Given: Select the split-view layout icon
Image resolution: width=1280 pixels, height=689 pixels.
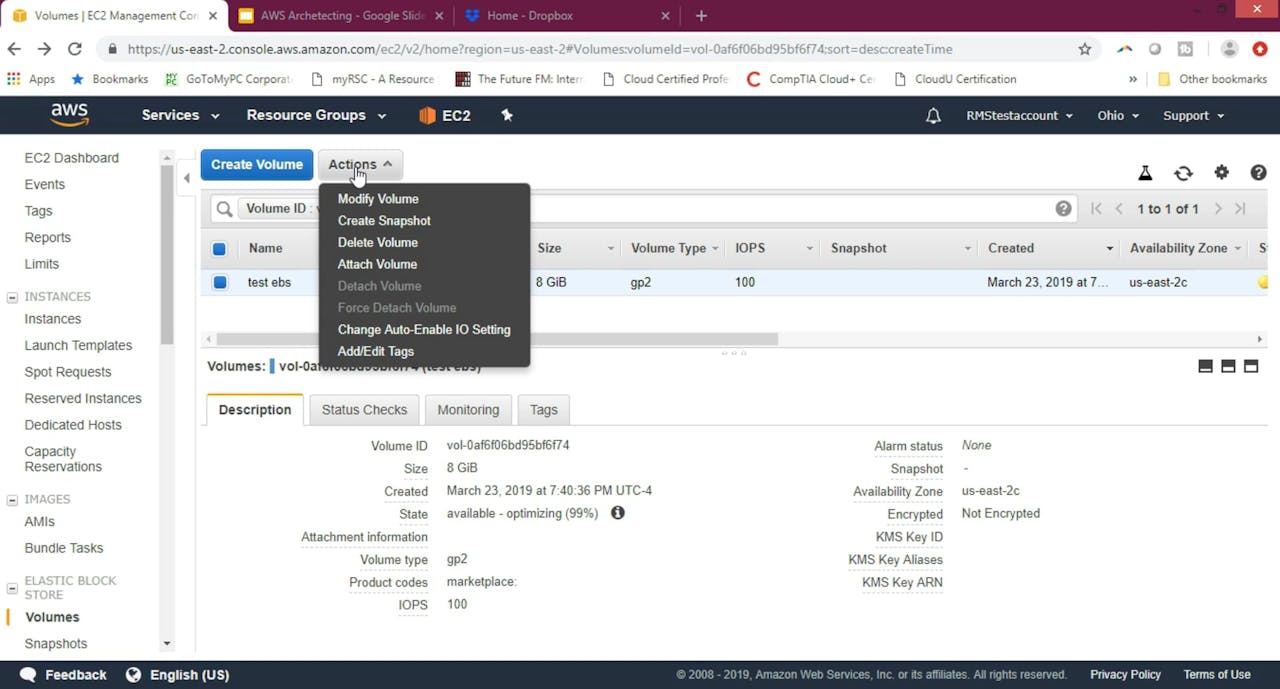Looking at the screenshot, I should [x=1228, y=366].
